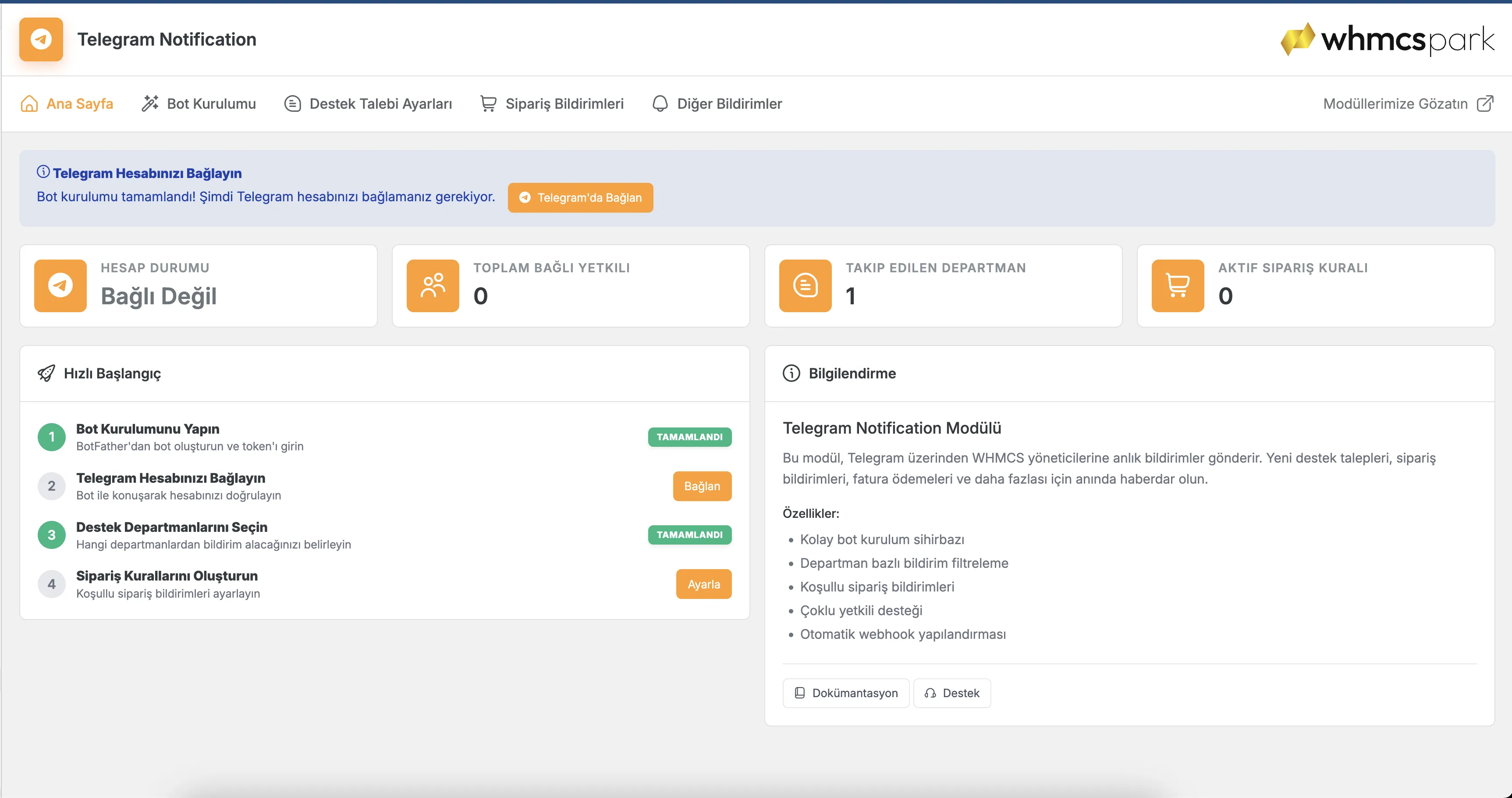Click the book icon in Dokümantasyon button

799,693
